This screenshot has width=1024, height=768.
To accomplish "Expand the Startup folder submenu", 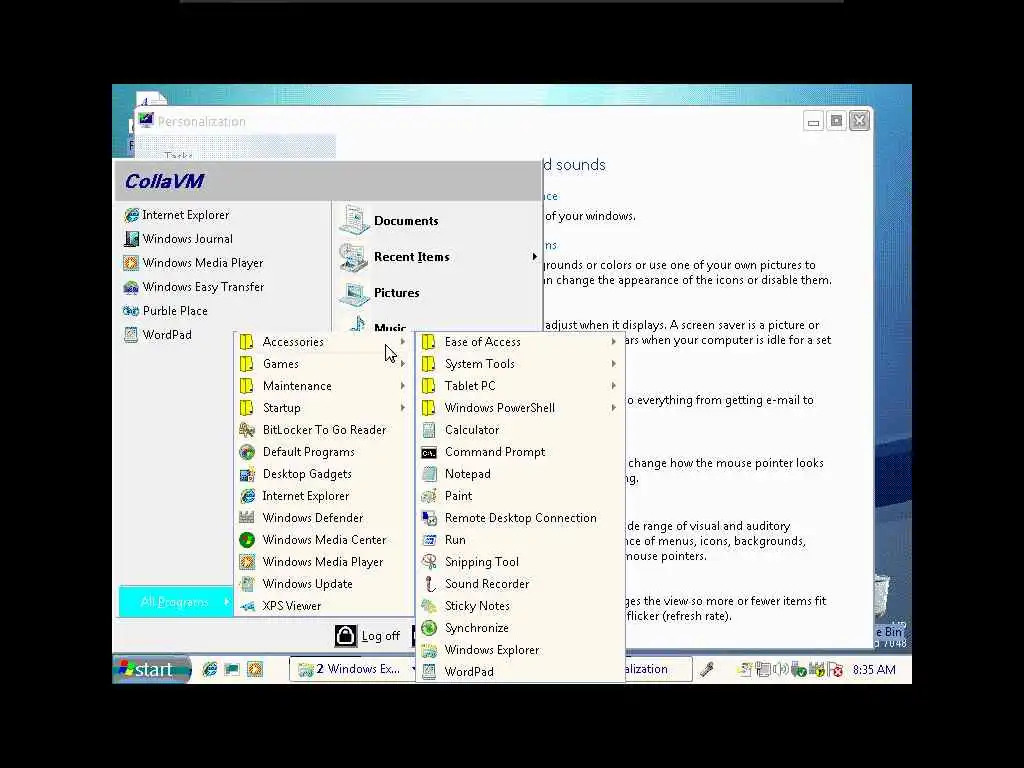I will tap(323, 408).
